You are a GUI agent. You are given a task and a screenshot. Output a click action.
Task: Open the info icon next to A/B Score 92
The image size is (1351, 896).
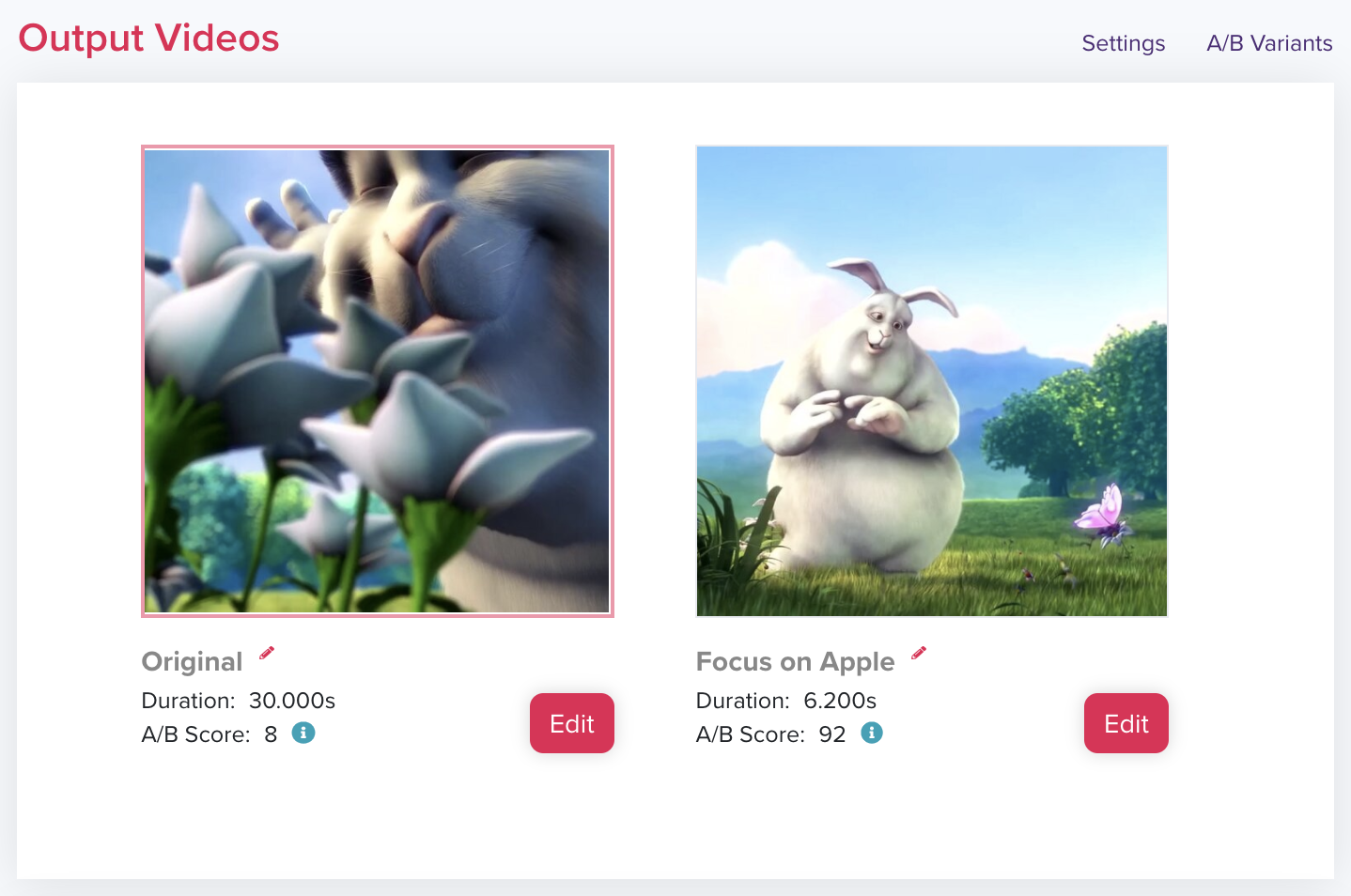point(872,733)
